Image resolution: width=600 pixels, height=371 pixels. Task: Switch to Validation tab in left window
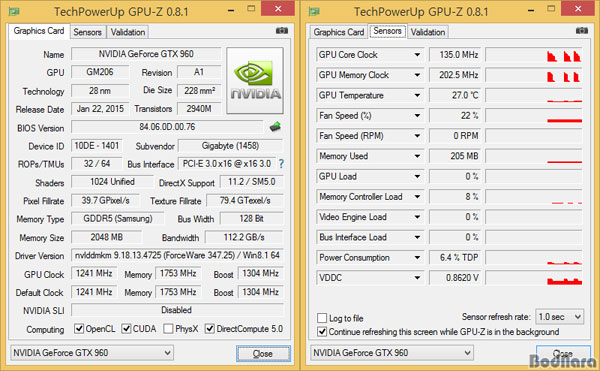(128, 32)
